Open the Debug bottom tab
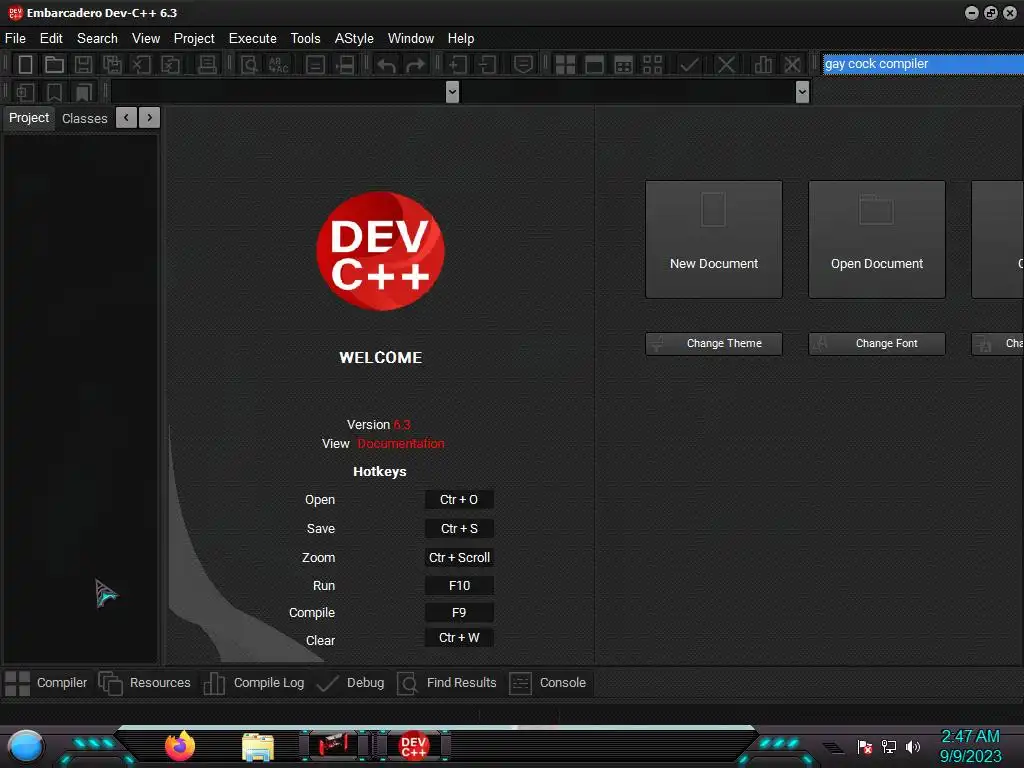This screenshot has height=768, width=1024. pos(351,683)
